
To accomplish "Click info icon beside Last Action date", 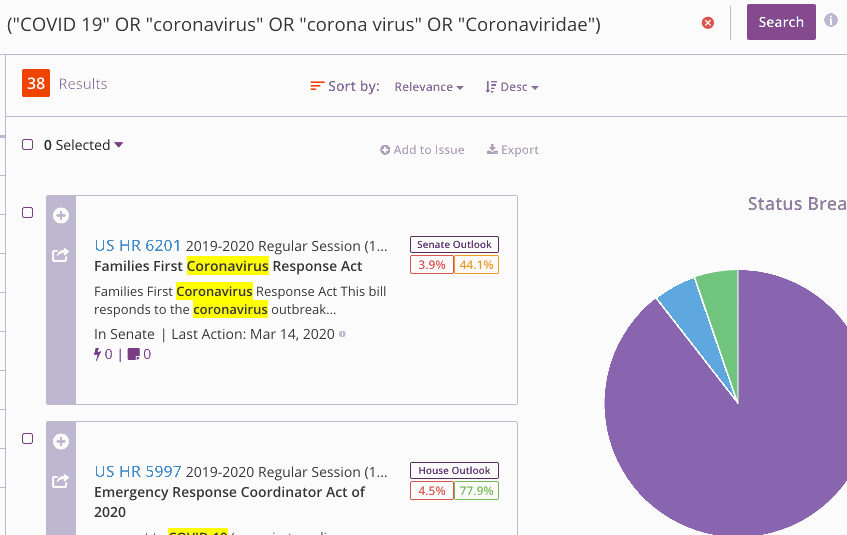I will point(342,334).
